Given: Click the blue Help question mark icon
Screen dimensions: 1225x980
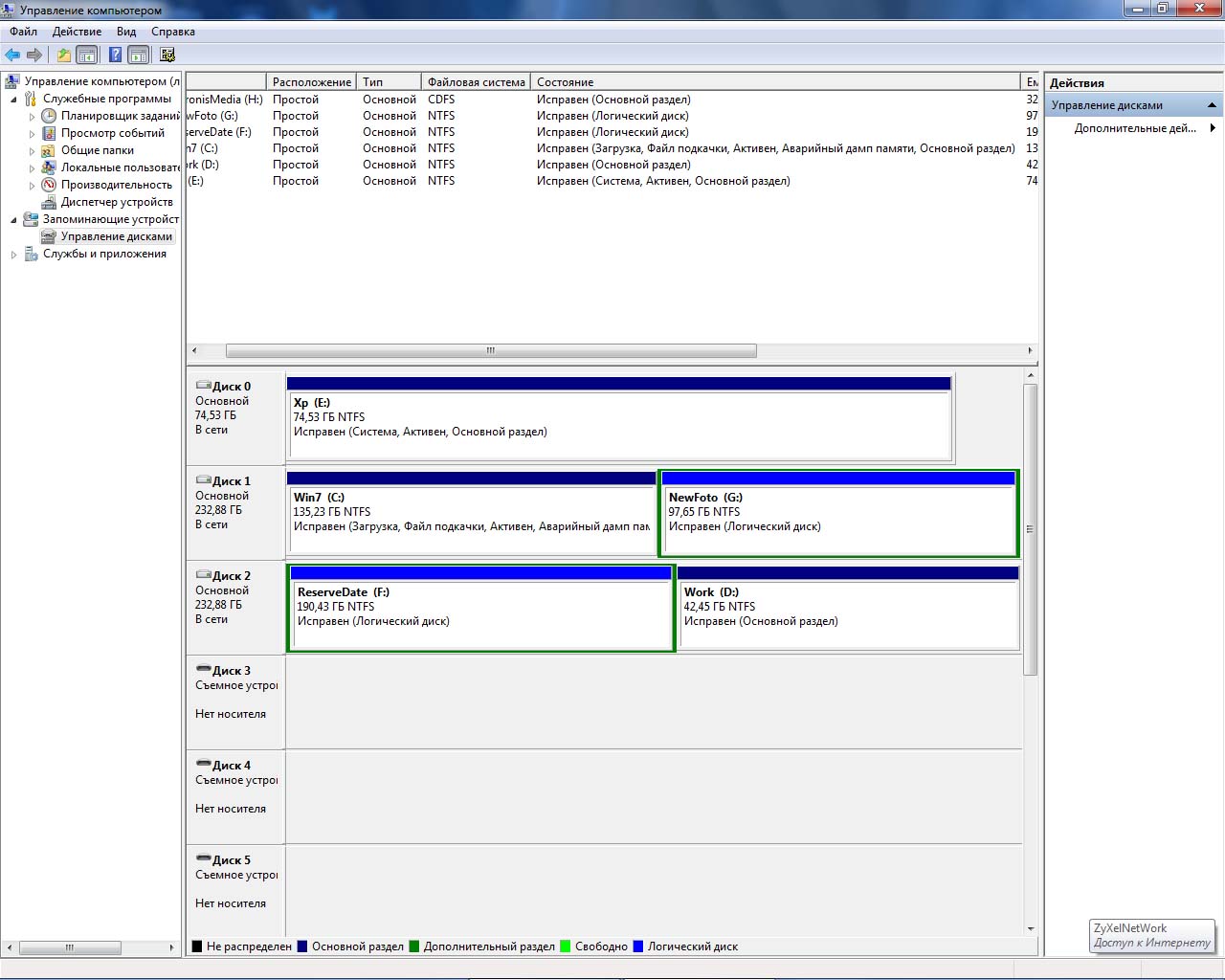Looking at the screenshot, I should click(115, 56).
